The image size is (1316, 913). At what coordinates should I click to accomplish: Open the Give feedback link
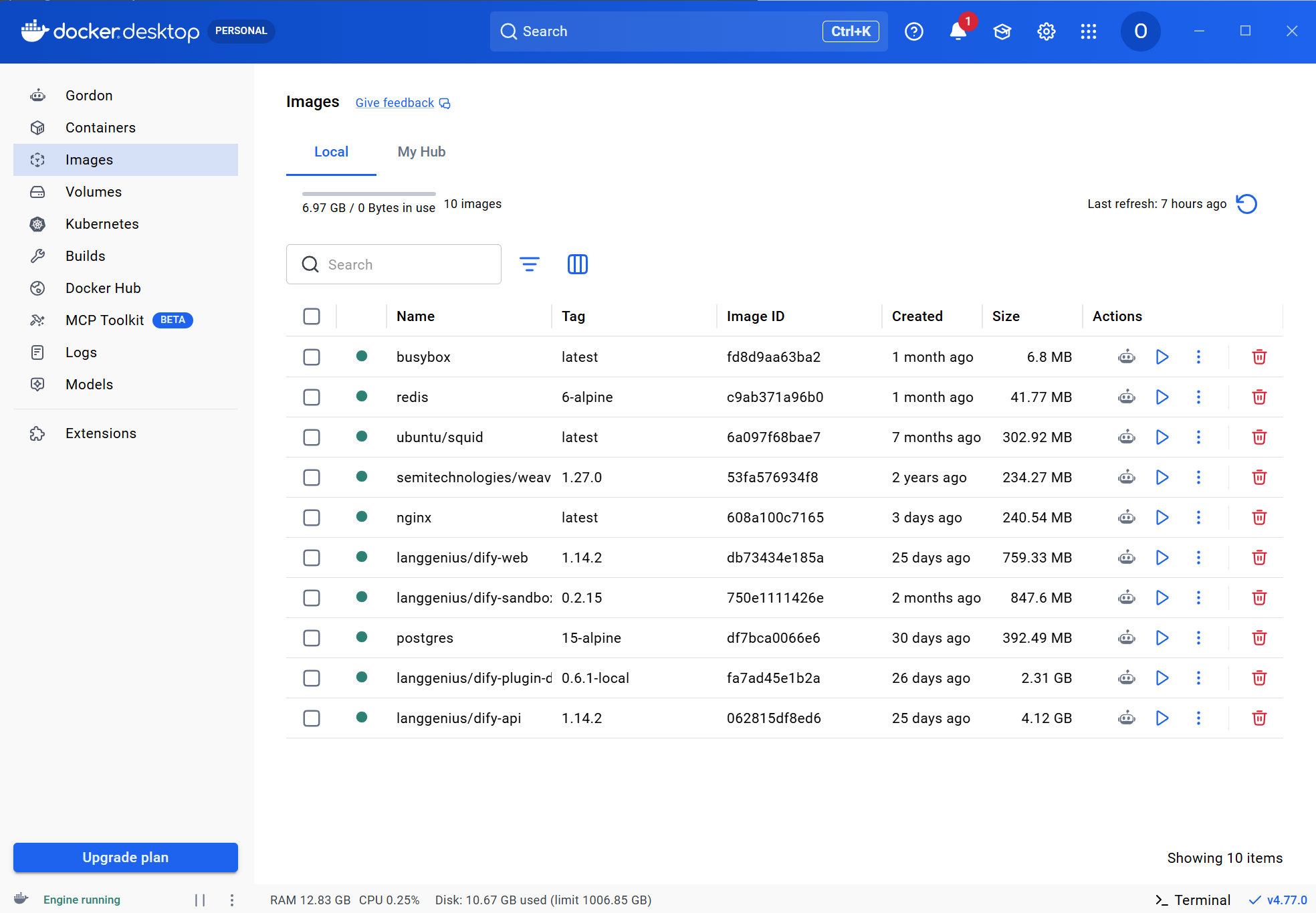click(x=403, y=103)
